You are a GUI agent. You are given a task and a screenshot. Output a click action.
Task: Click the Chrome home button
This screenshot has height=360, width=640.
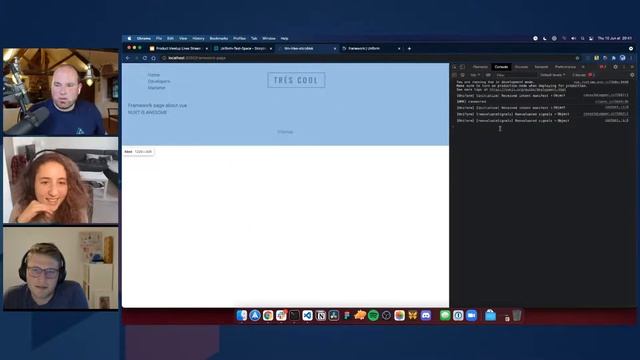coord(153,58)
